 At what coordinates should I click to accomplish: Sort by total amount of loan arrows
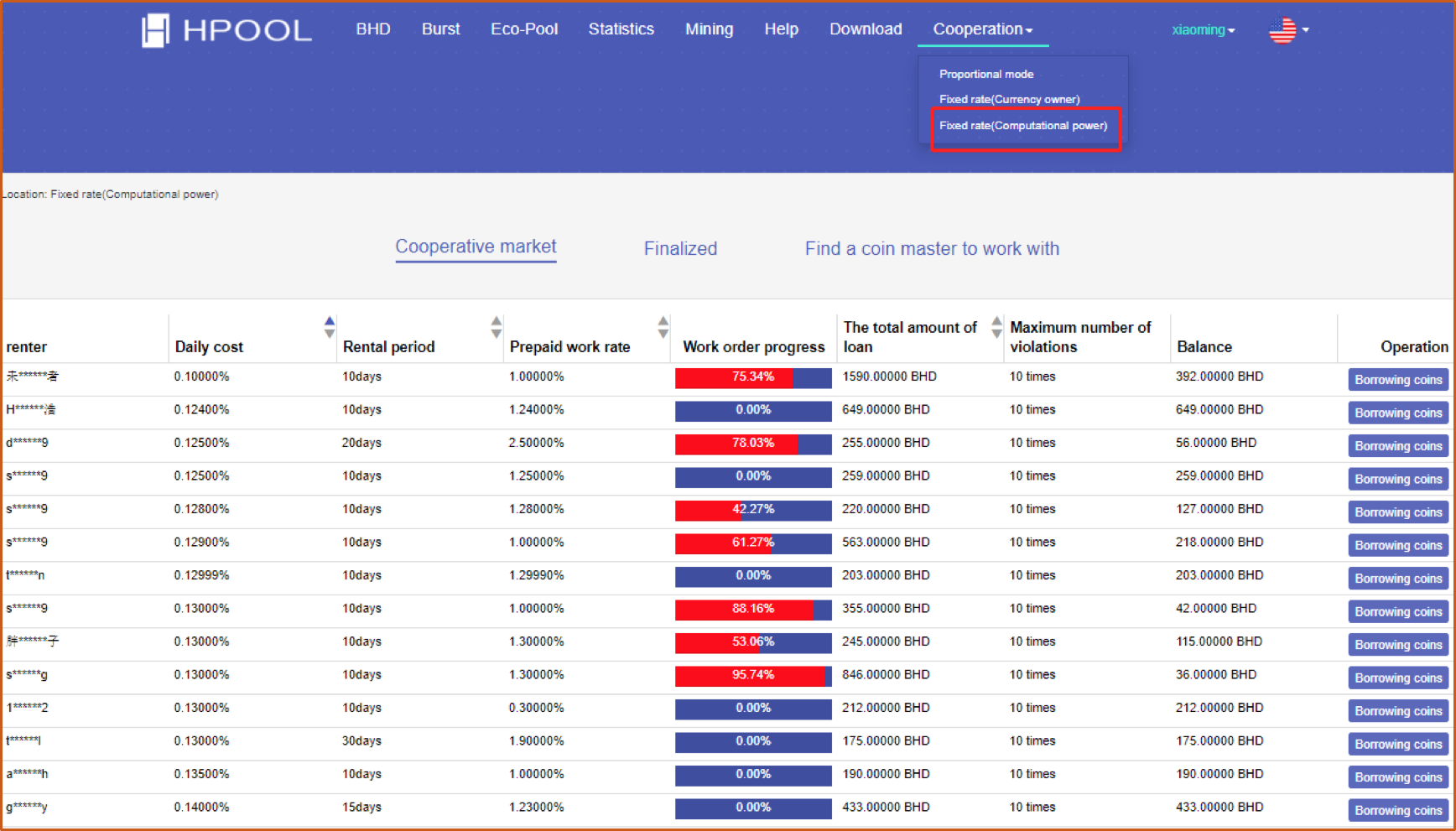pyautogui.click(x=996, y=327)
